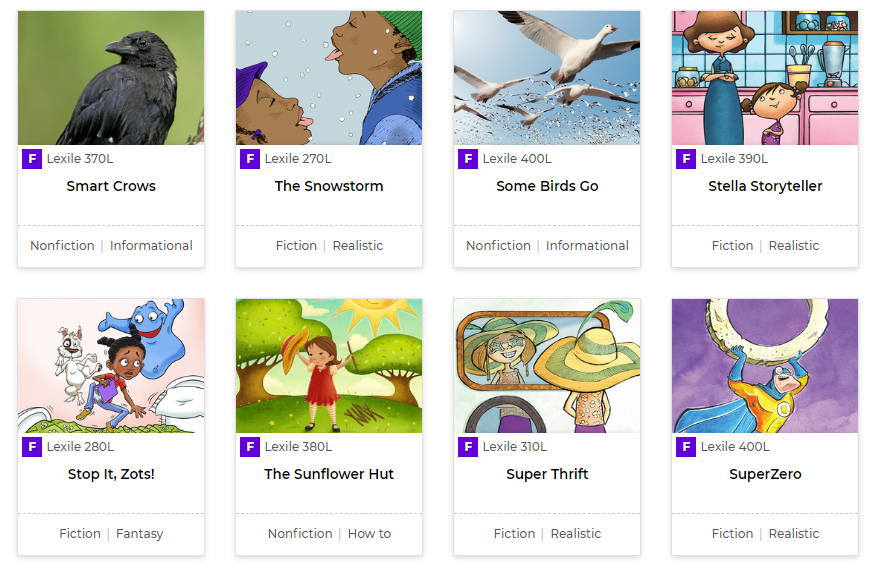
Task: Open The Sunflower Hut cover illustration
Action: pos(329,366)
